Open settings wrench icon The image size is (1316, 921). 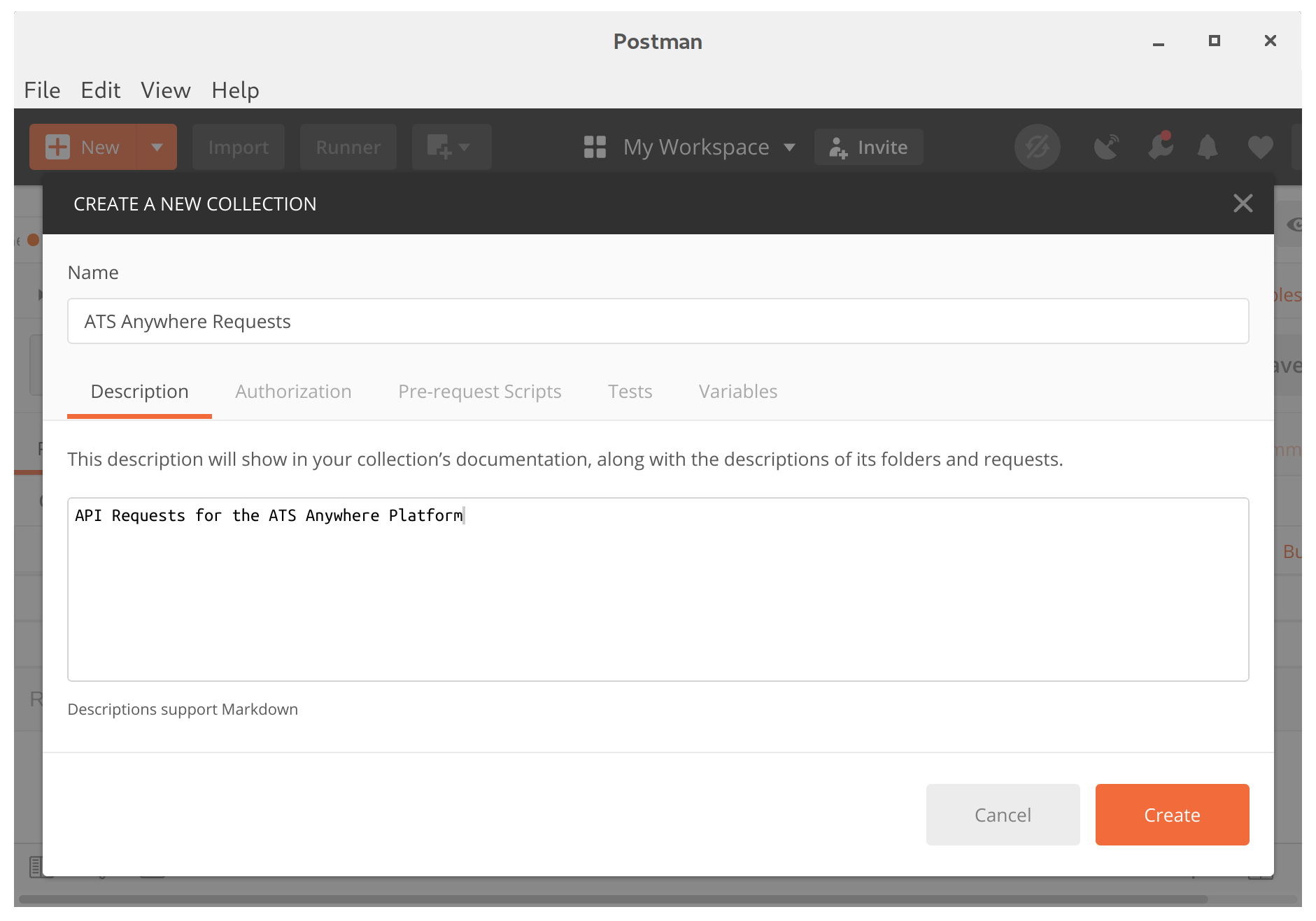1161,145
